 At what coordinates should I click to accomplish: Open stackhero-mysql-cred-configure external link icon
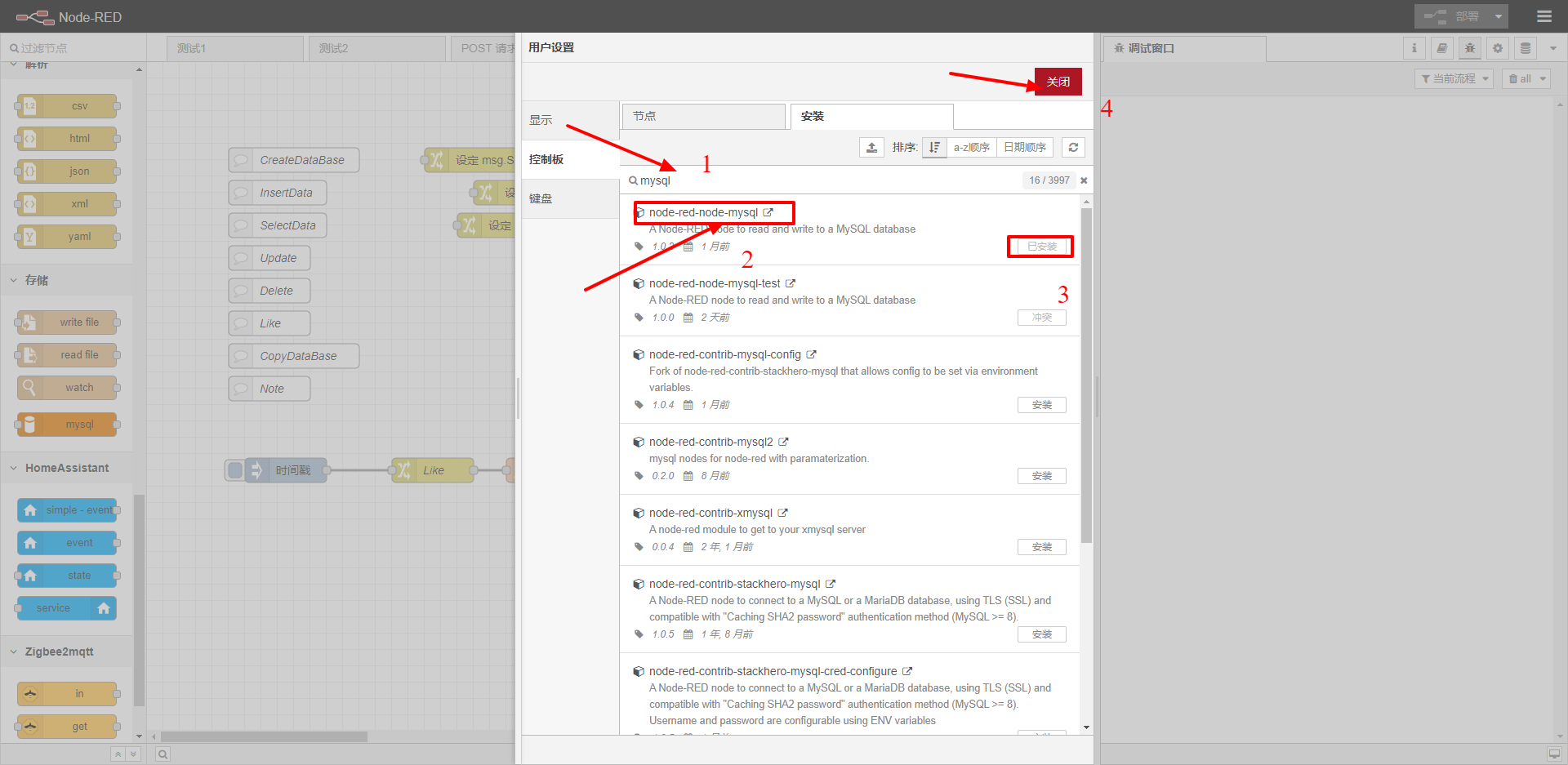(906, 671)
